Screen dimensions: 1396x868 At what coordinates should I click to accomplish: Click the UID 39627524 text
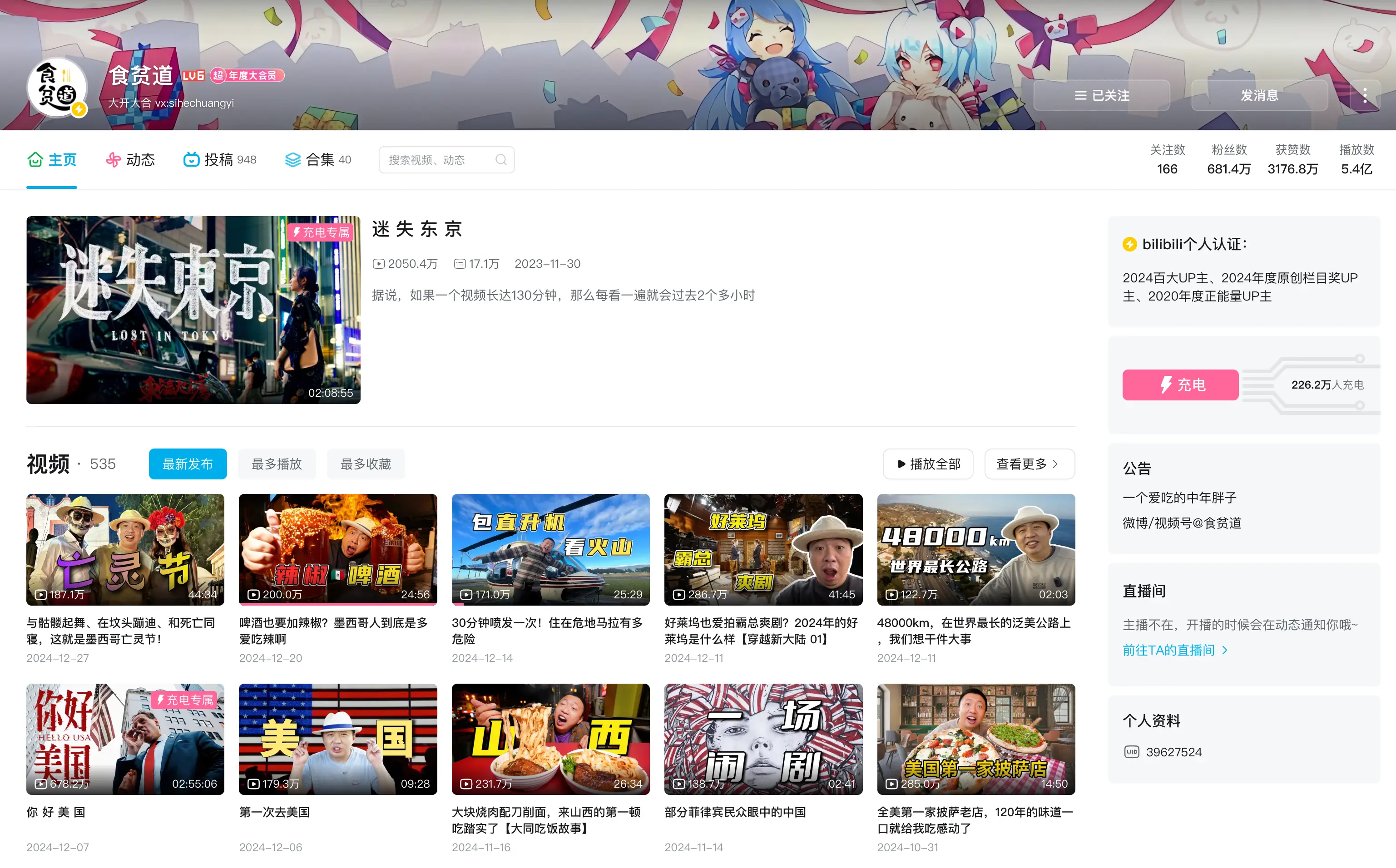[1174, 752]
